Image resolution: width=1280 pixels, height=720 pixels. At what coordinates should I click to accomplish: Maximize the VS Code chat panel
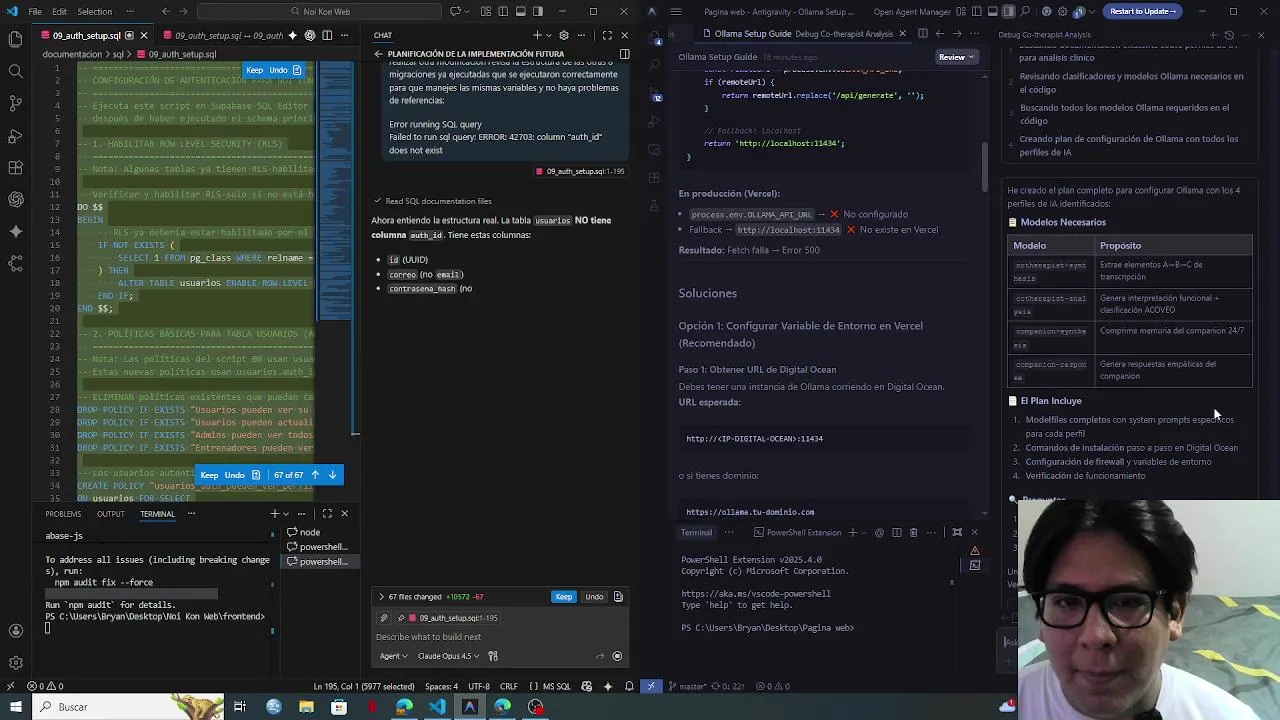tap(607, 35)
